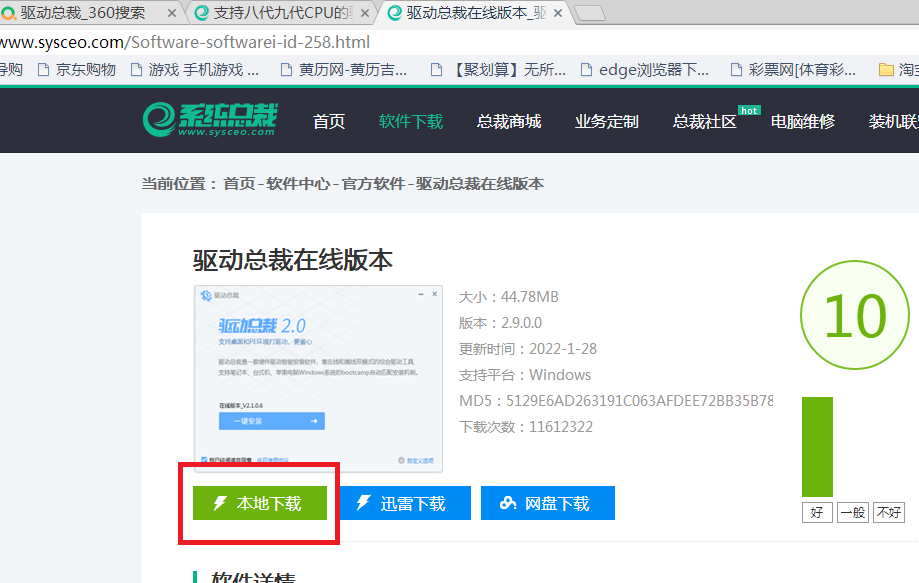Viewport: 919px width, 583px height.
Task: Open 业务定制 navigation item
Action: pyautogui.click(x=607, y=121)
